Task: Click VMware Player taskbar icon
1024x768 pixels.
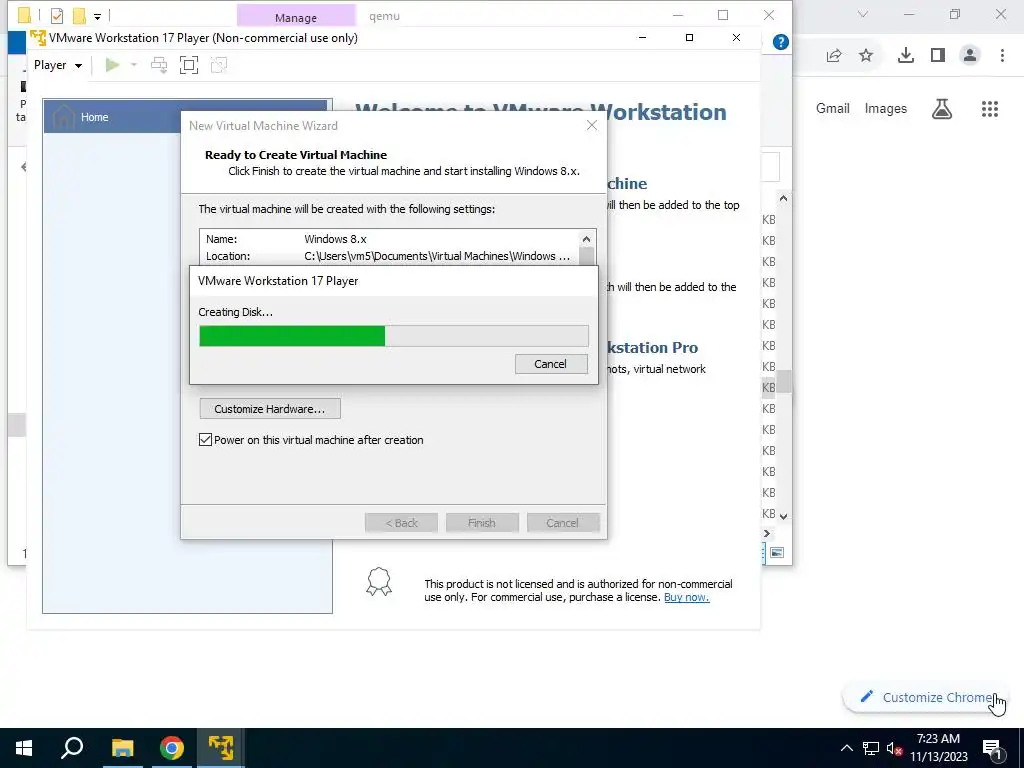Action: click(221, 748)
